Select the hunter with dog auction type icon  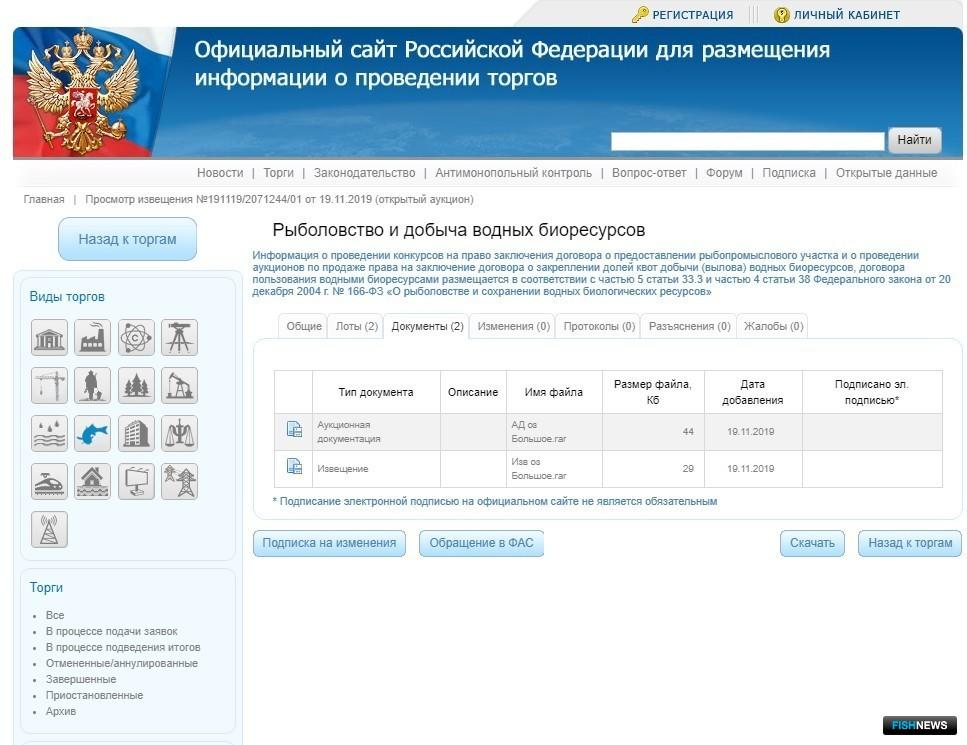tap(93, 385)
